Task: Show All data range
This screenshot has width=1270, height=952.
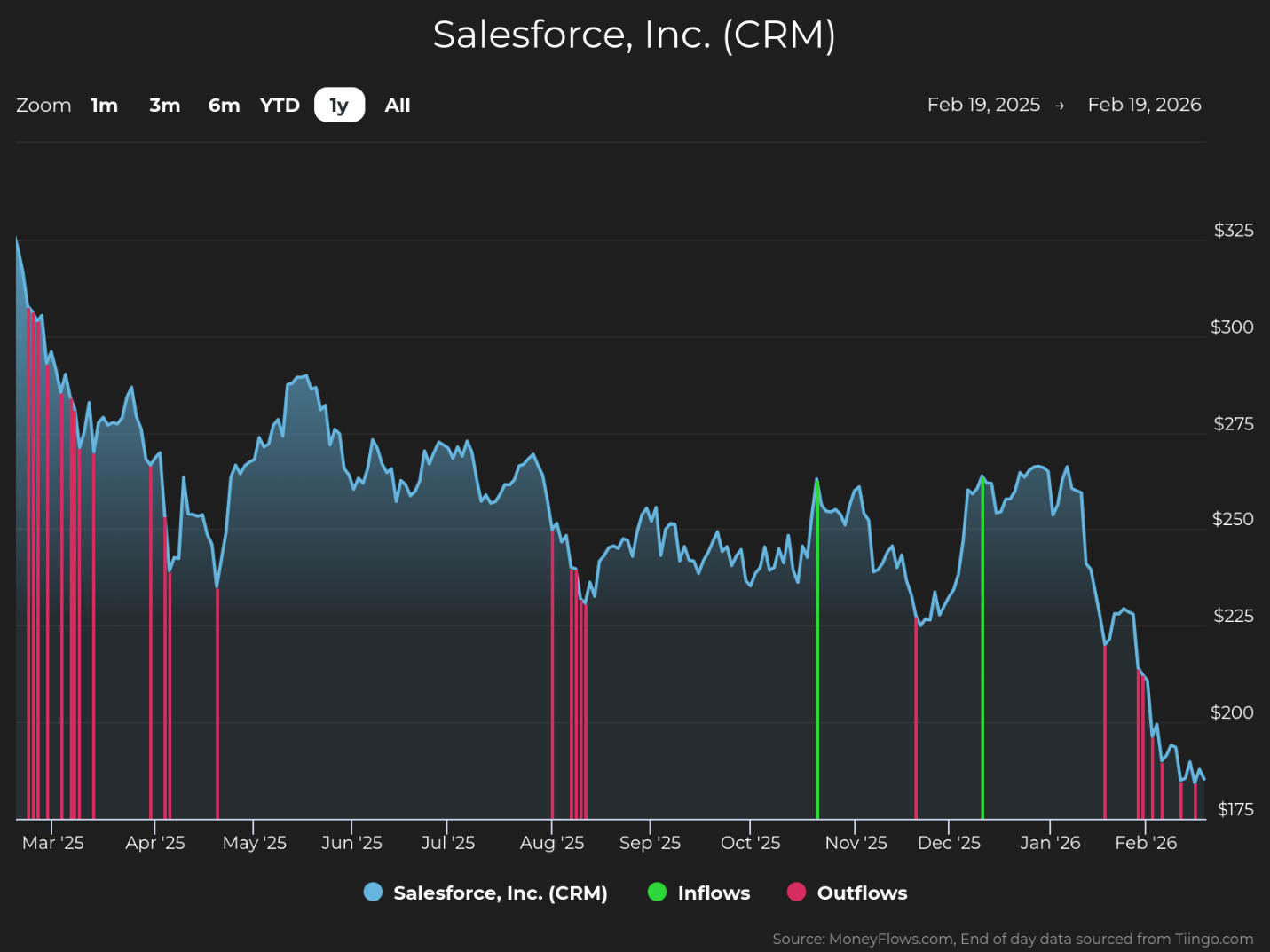Action: (x=398, y=106)
